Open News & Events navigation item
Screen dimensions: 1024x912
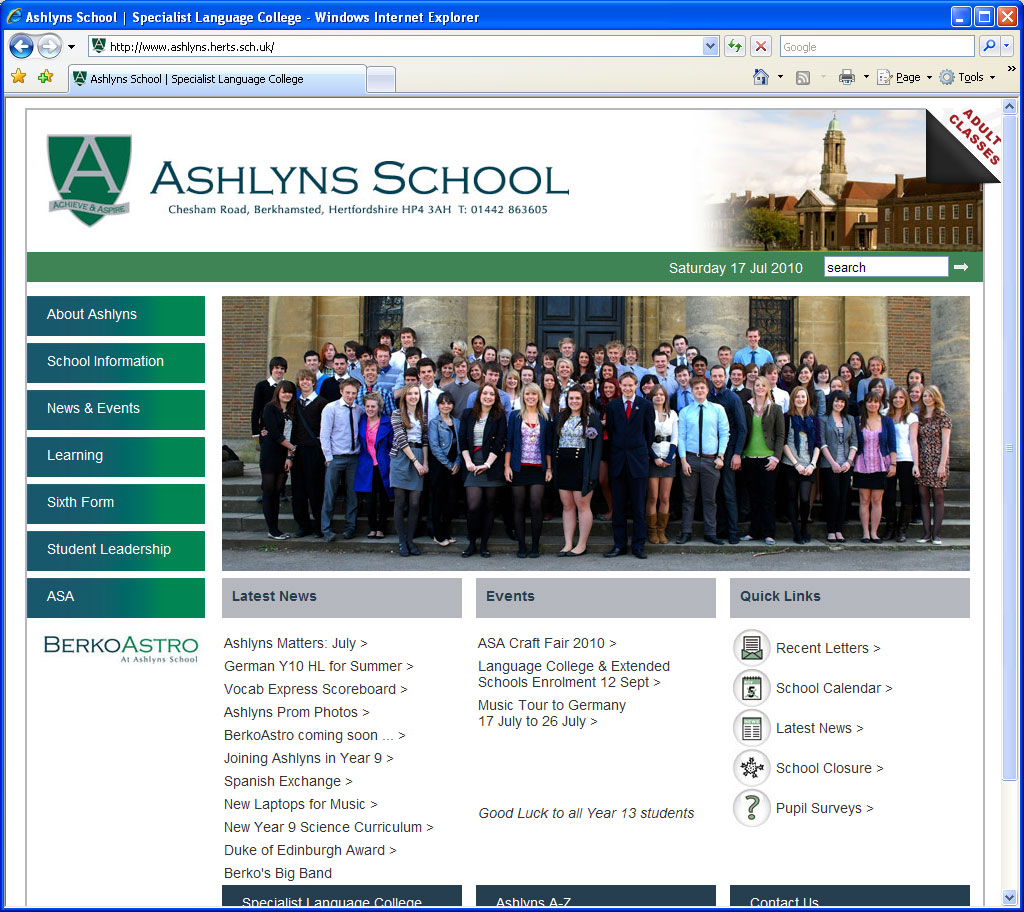click(116, 409)
